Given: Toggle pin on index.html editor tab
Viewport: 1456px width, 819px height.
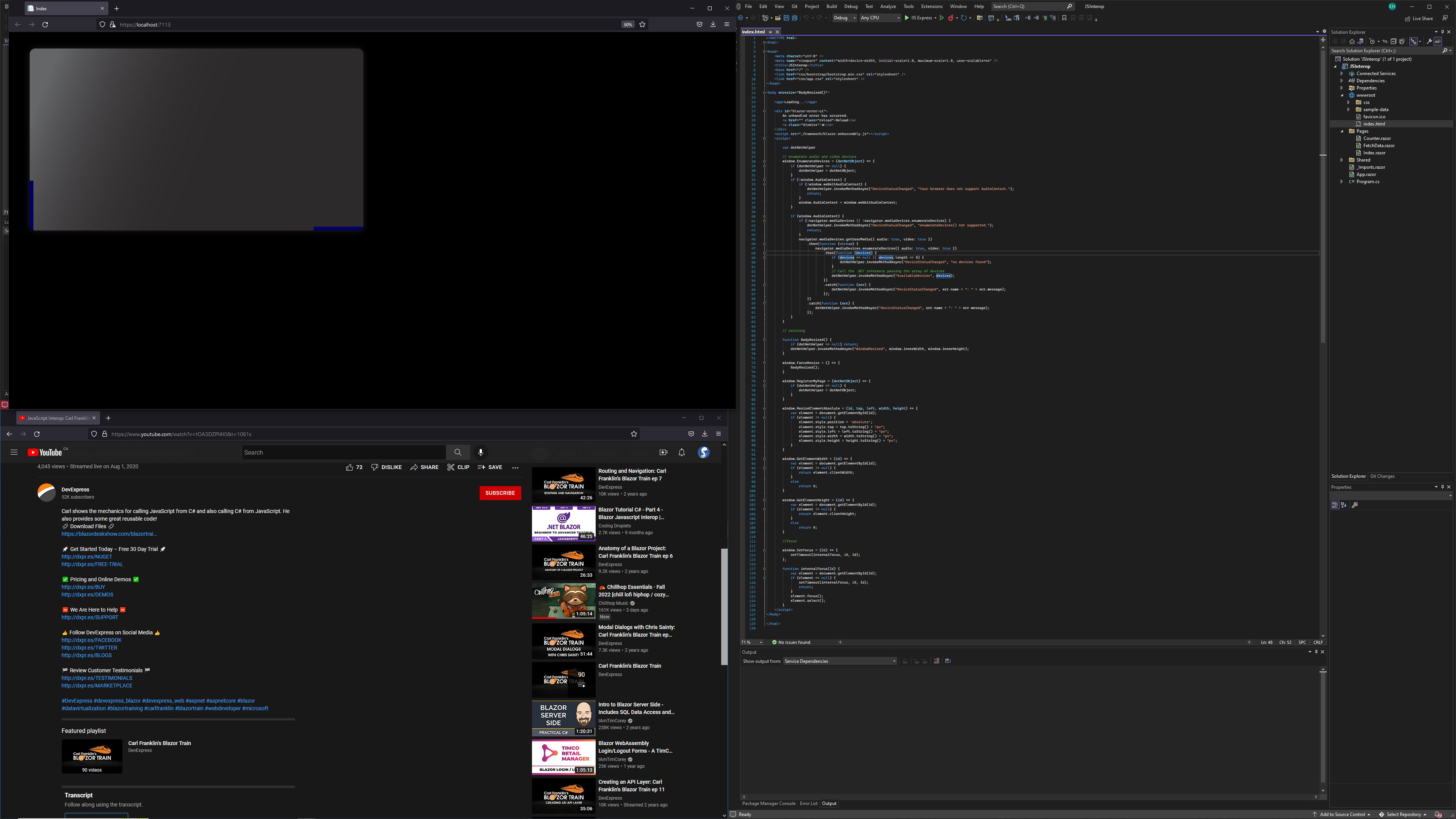Looking at the screenshot, I should pos(770,31).
